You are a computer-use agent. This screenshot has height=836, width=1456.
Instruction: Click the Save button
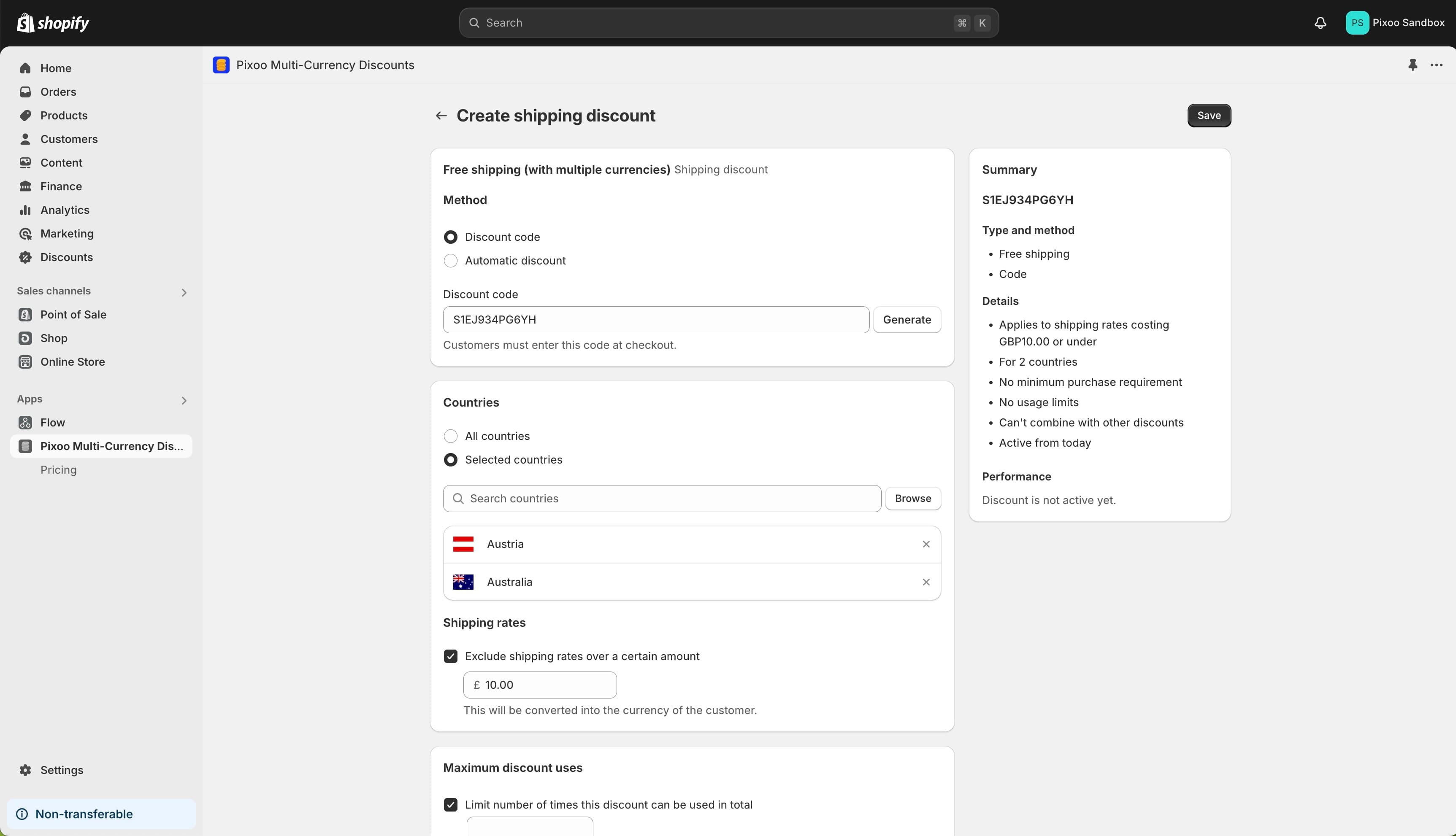tap(1208, 116)
